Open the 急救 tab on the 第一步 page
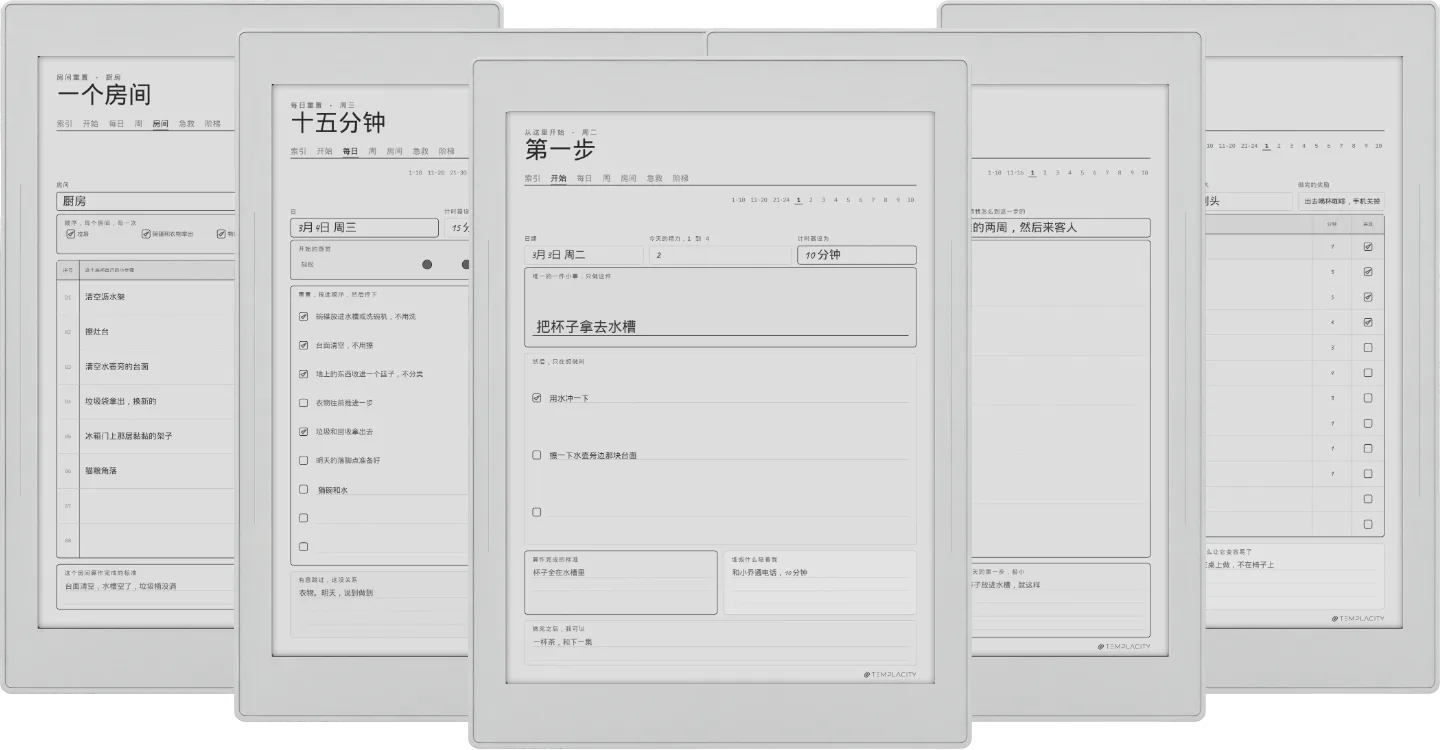1440x750 pixels. (654, 178)
